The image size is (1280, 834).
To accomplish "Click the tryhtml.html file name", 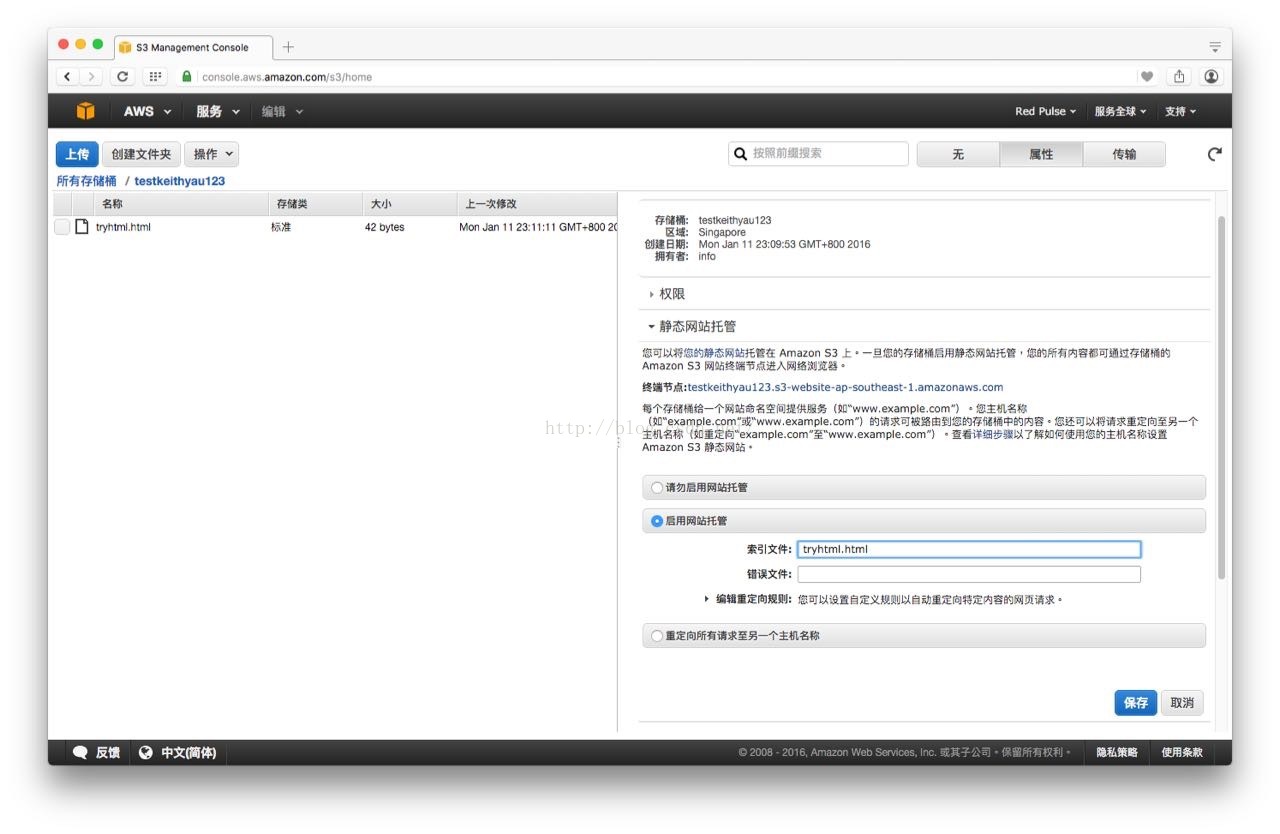I will 123,227.
